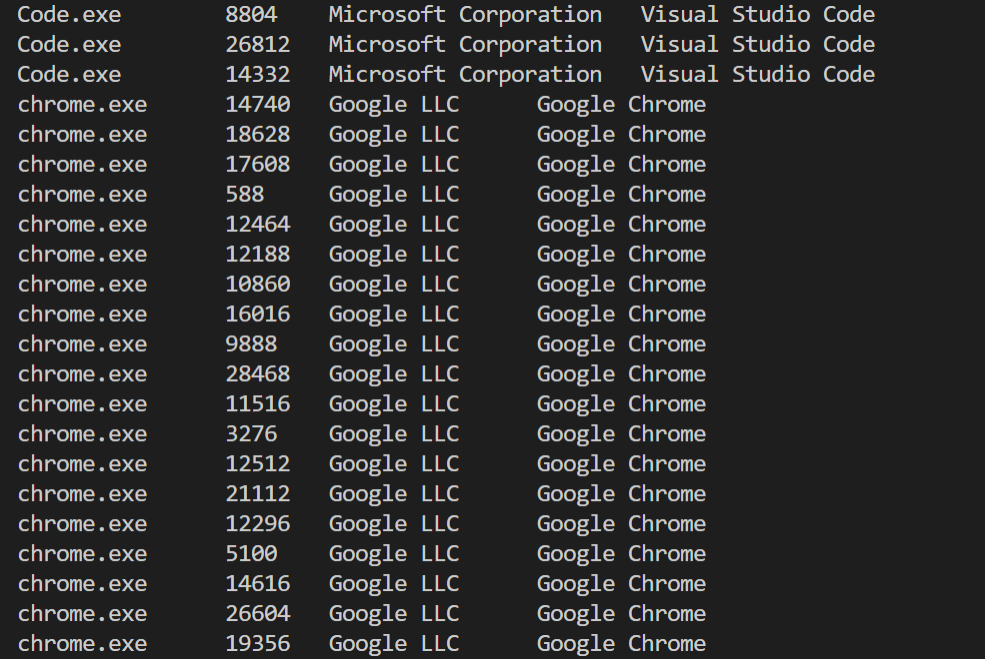Click the process ID 19356

pyautogui.click(x=257, y=644)
